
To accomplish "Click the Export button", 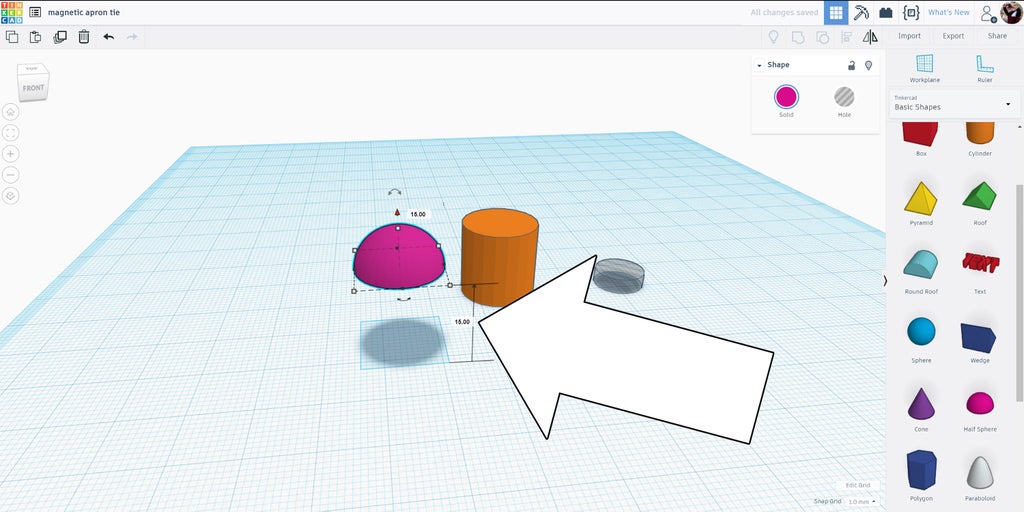I will click(x=953, y=36).
